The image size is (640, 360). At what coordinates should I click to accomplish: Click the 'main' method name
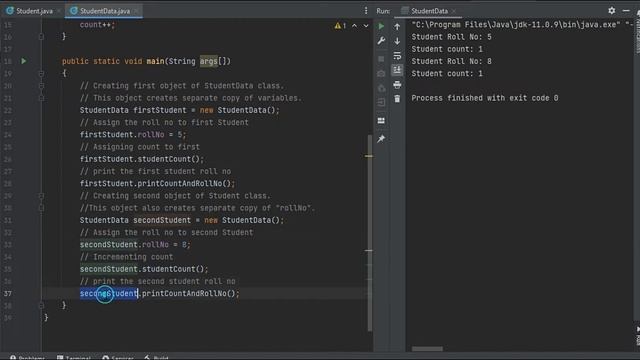pos(155,61)
